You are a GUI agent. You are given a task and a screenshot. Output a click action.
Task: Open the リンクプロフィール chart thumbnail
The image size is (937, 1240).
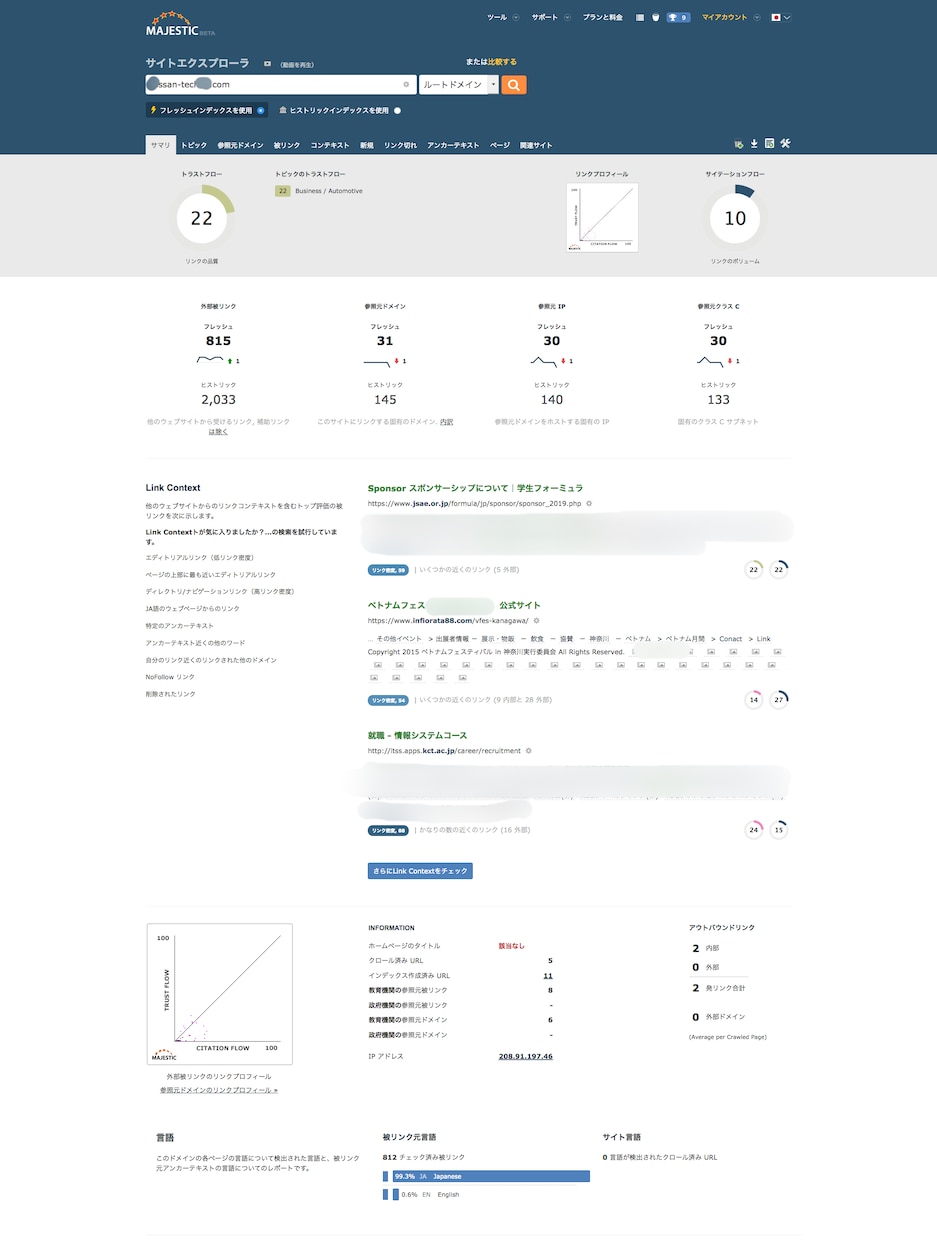tap(602, 216)
